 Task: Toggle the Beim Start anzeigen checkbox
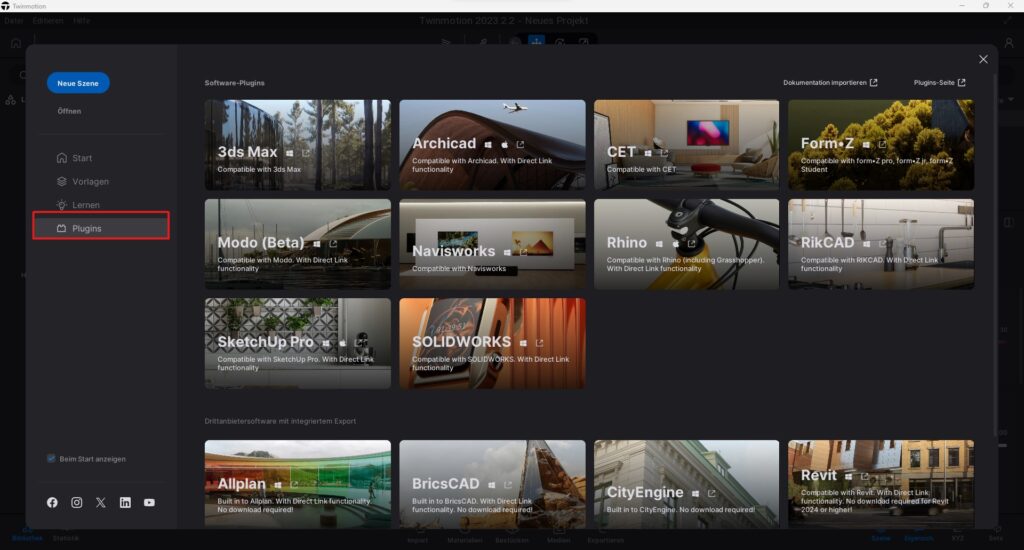pyautogui.click(x=51, y=459)
